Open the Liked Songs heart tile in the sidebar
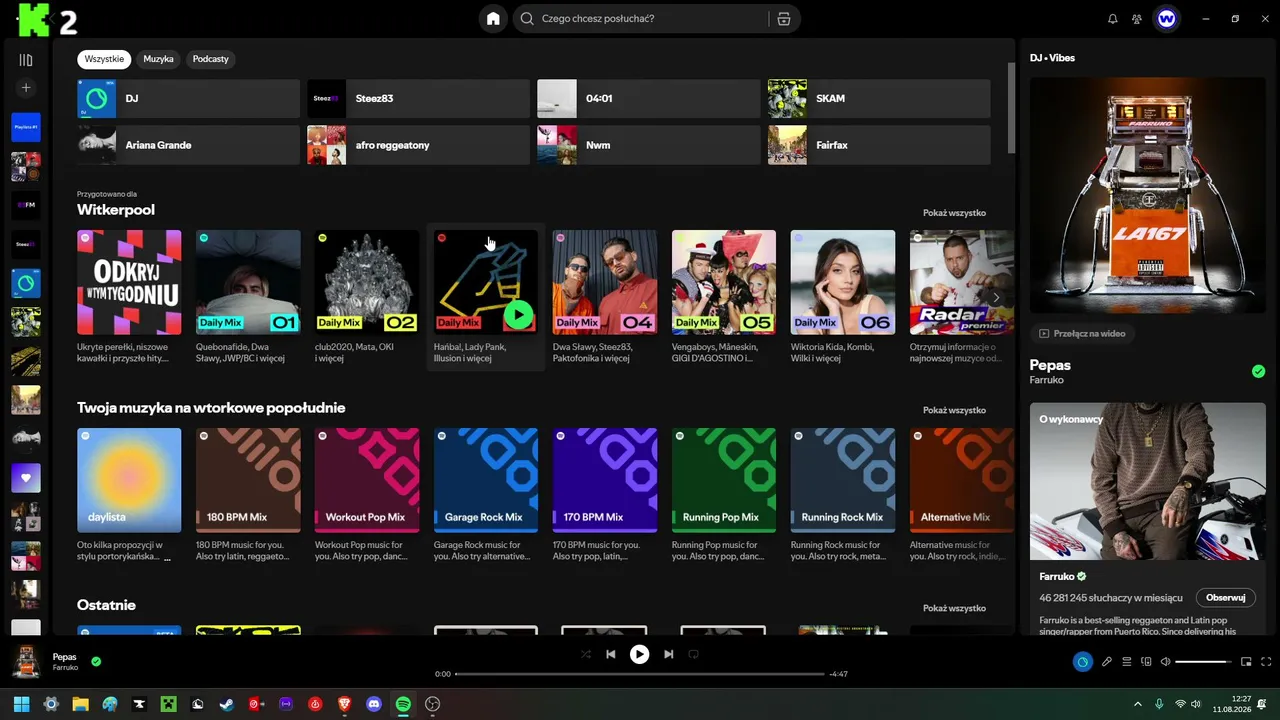The image size is (1280, 720). pyautogui.click(x=26, y=478)
